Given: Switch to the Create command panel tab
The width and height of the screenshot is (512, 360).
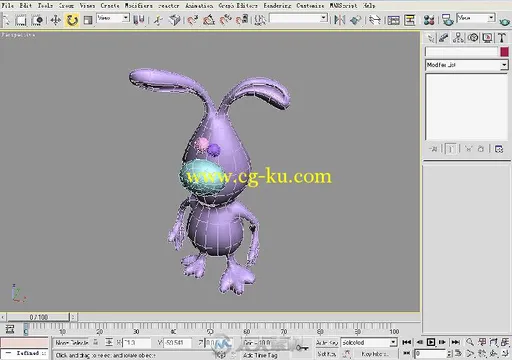Looking at the screenshot, I should [431, 38].
